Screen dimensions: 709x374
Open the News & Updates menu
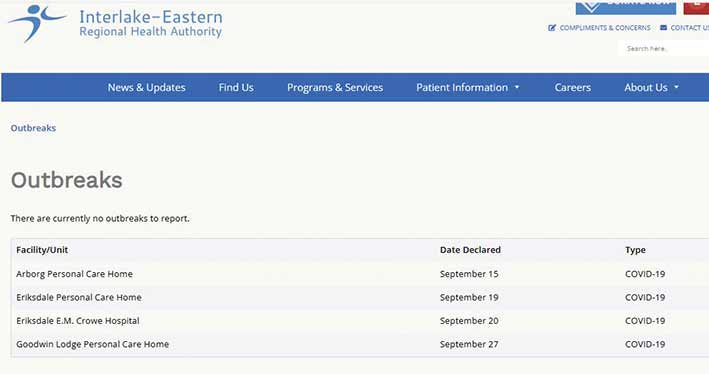[147, 87]
